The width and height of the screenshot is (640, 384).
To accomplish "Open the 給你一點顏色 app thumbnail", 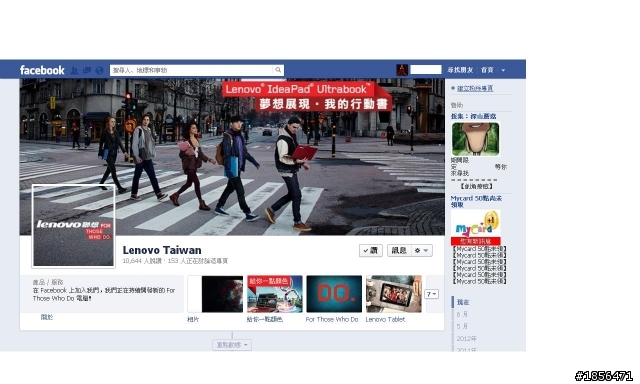I will 275,294.
